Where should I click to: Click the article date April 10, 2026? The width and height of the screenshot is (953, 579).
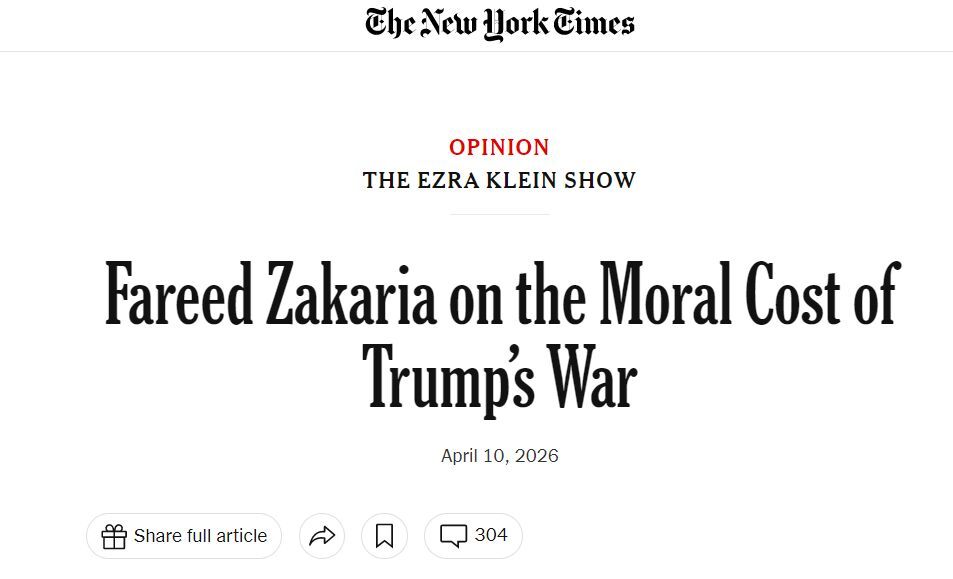coord(499,456)
